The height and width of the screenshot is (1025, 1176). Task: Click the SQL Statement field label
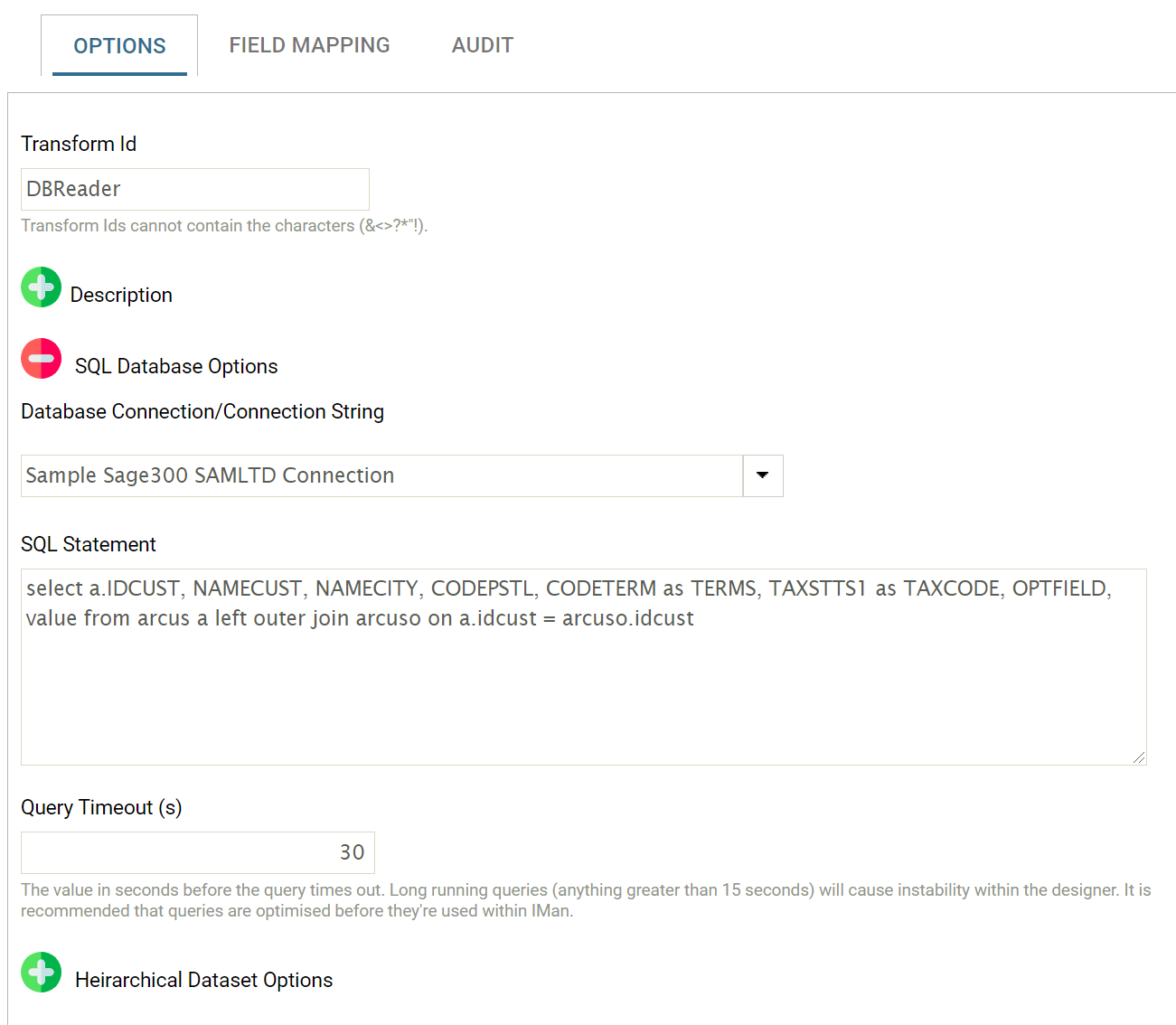point(89,544)
